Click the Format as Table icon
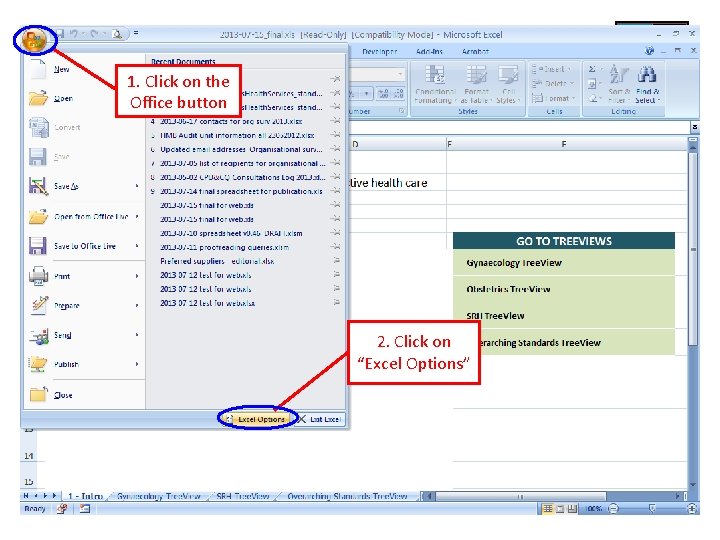720x540 pixels. [x=476, y=74]
